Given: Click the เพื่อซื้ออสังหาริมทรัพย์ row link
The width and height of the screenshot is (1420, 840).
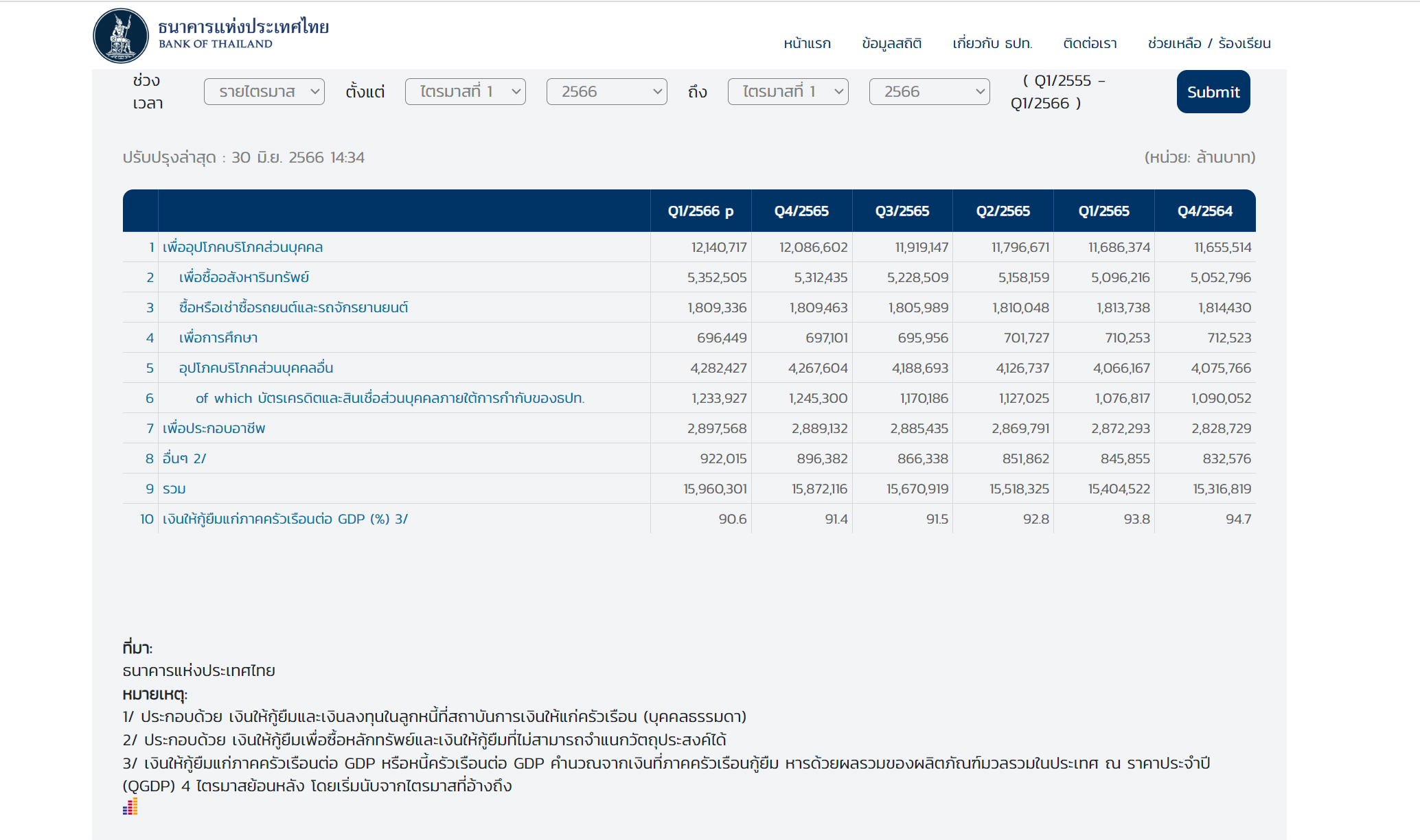Looking at the screenshot, I should coord(244,277).
